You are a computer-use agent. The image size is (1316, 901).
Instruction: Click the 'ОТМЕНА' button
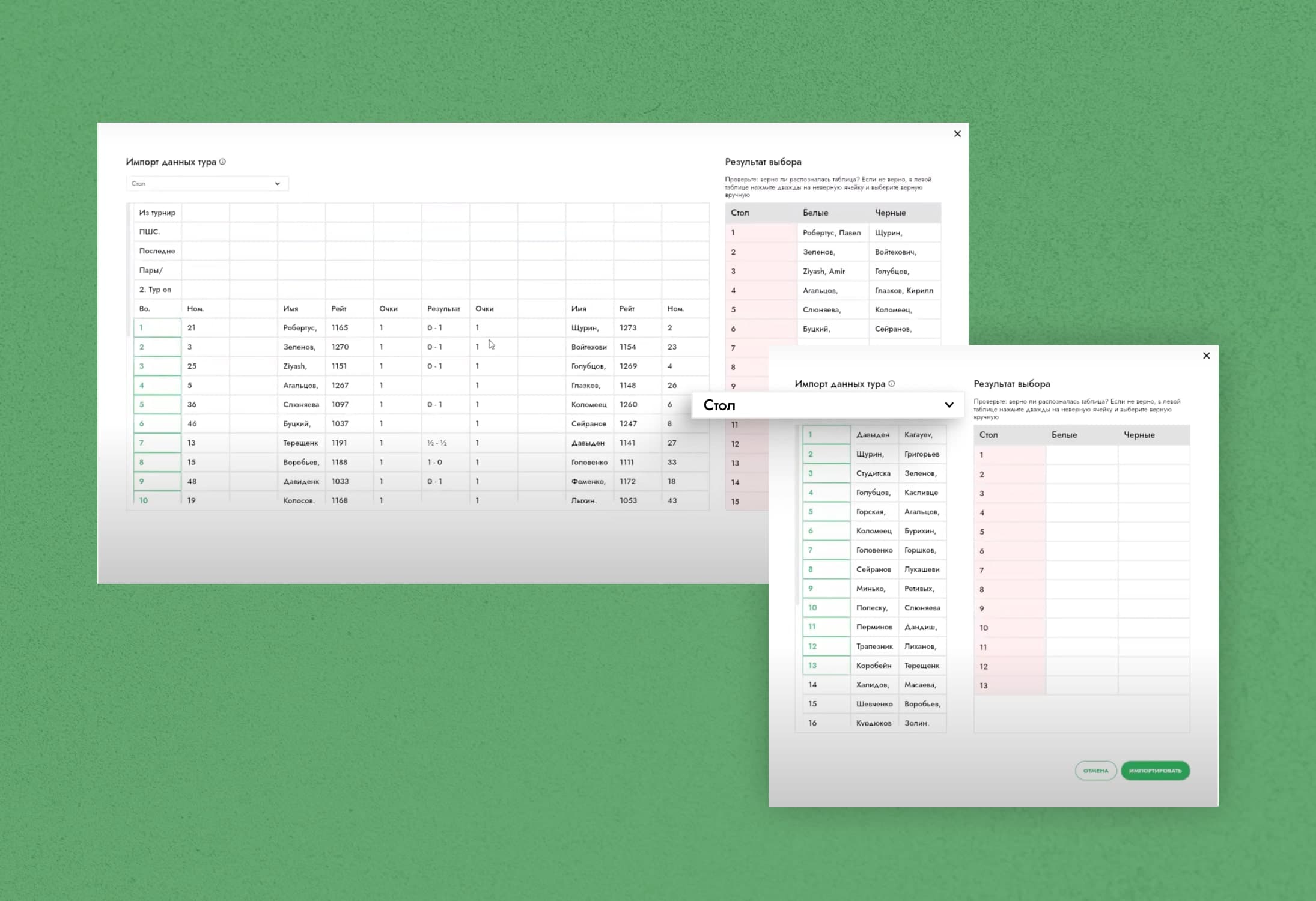tap(1095, 771)
